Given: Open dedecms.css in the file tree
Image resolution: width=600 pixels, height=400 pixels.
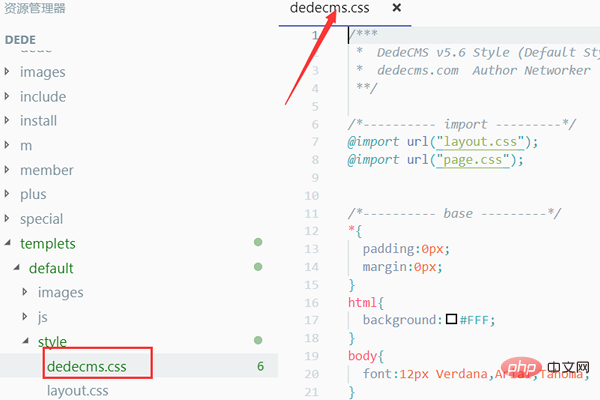Looking at the screenshot, I should click(86, 366).
